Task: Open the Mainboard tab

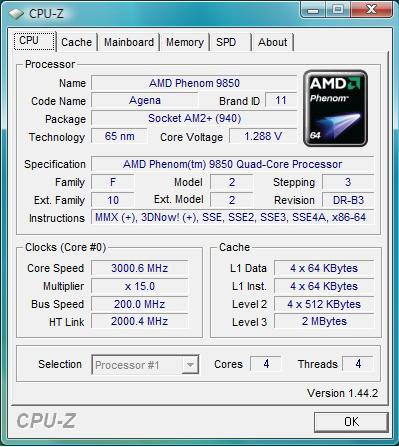Action: click(129, 42)
